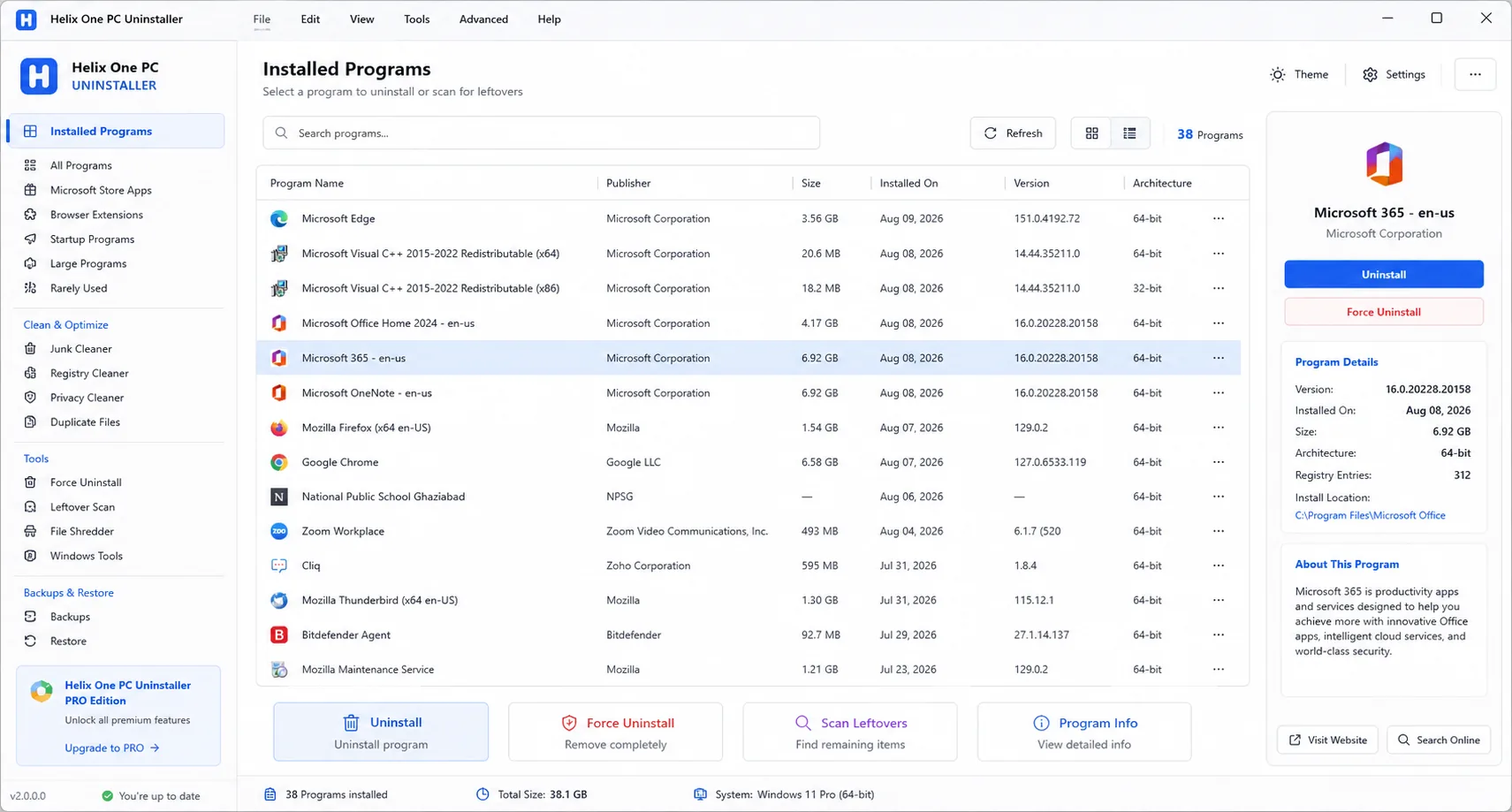Click Scan Leftovers button
The height and width of the screenshot is (812, 1512).
click(850, 732)
